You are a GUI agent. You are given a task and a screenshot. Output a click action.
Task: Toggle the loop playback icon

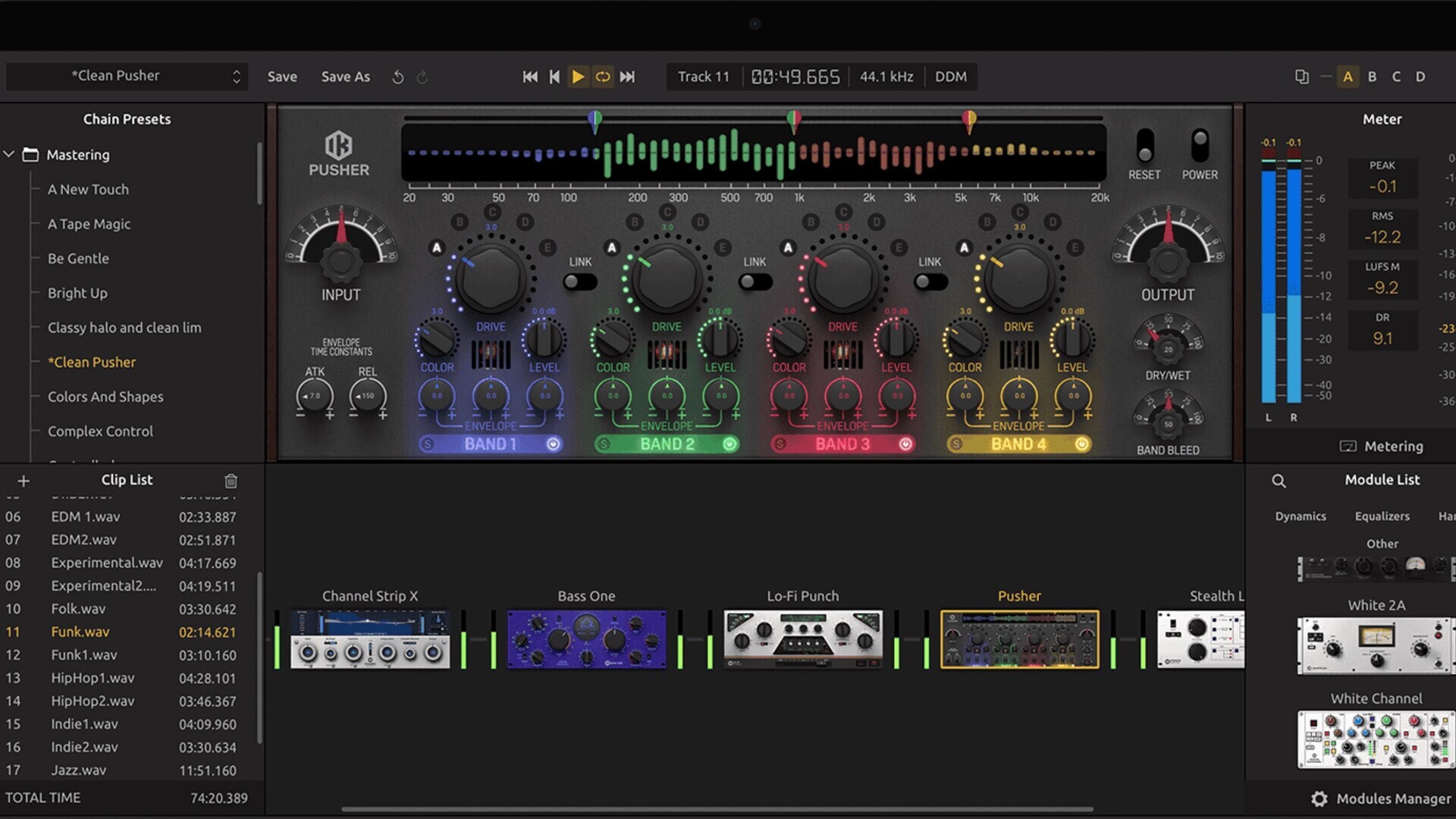pyautogui.click(x=603, y=77)
